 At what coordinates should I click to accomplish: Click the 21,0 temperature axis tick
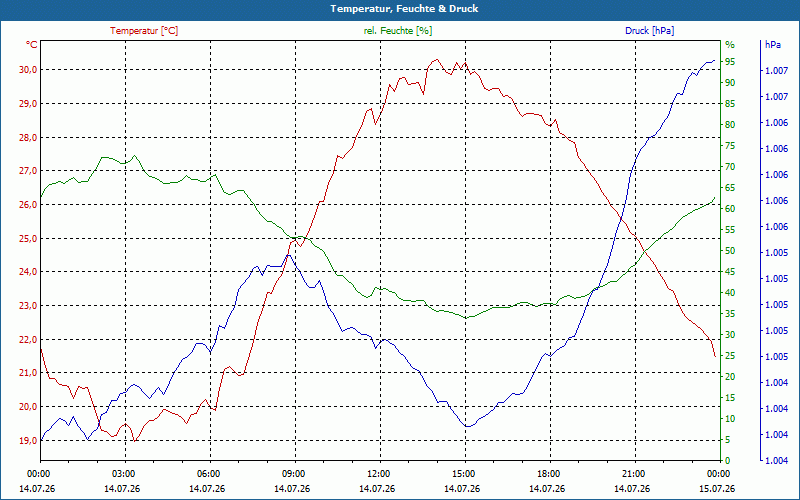tap(29, 373)
